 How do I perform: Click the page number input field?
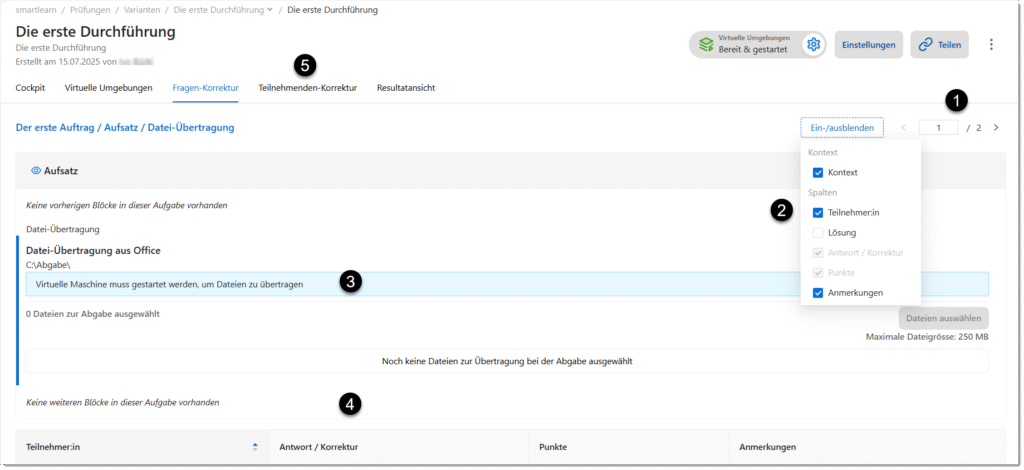pos(938,128)
